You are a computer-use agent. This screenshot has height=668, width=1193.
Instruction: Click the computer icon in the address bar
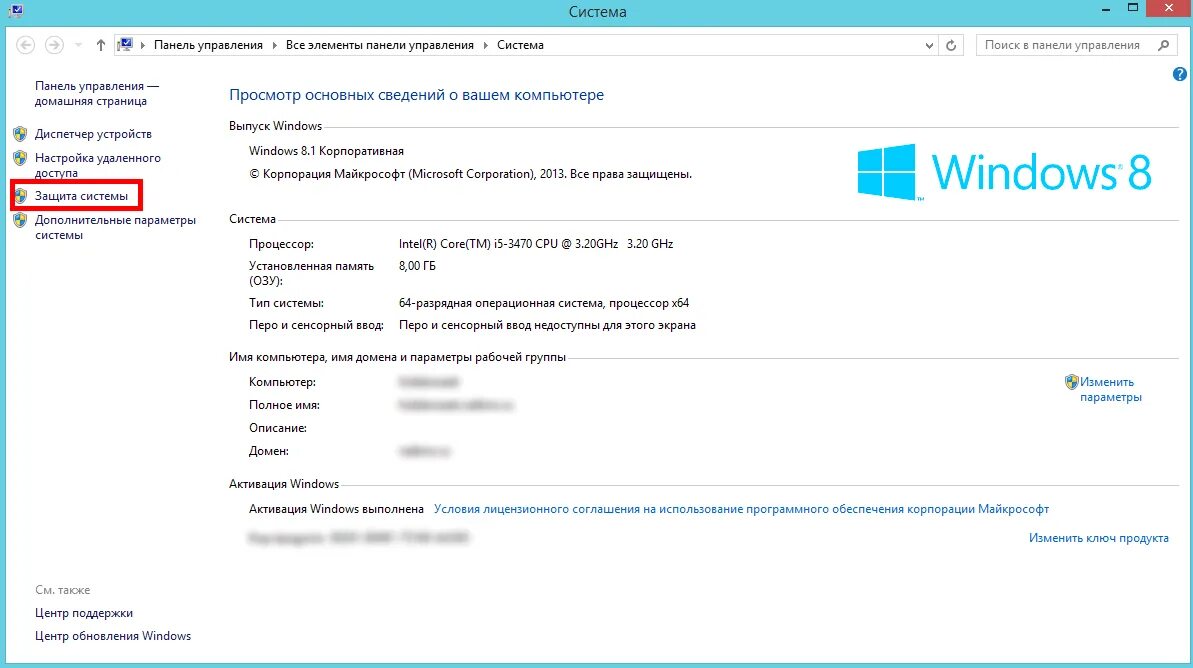(x=125, y=45)
